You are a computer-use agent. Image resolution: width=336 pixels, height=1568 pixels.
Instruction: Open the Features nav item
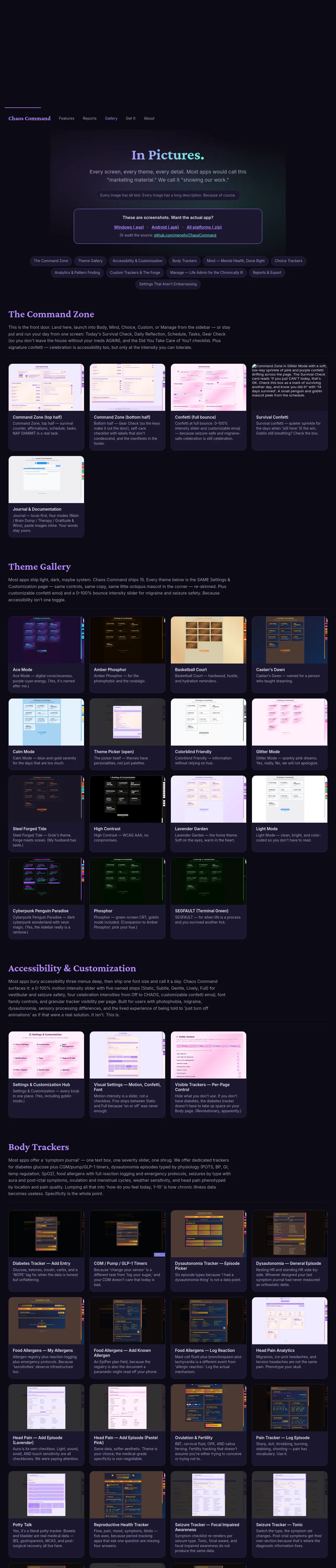[66, 118]
